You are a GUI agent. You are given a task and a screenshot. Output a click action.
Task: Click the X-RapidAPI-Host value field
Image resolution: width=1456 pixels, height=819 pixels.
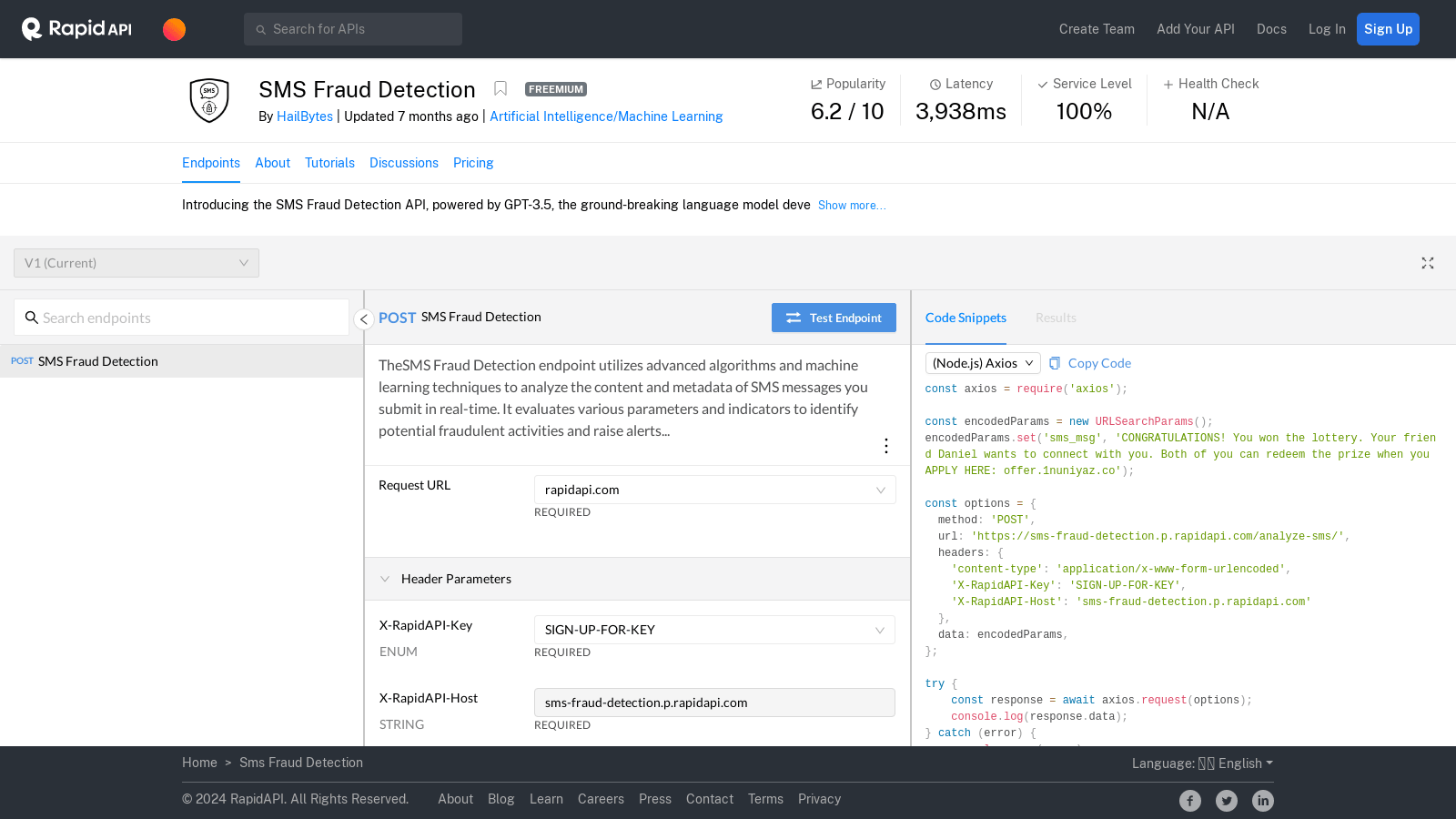[714, 703]
